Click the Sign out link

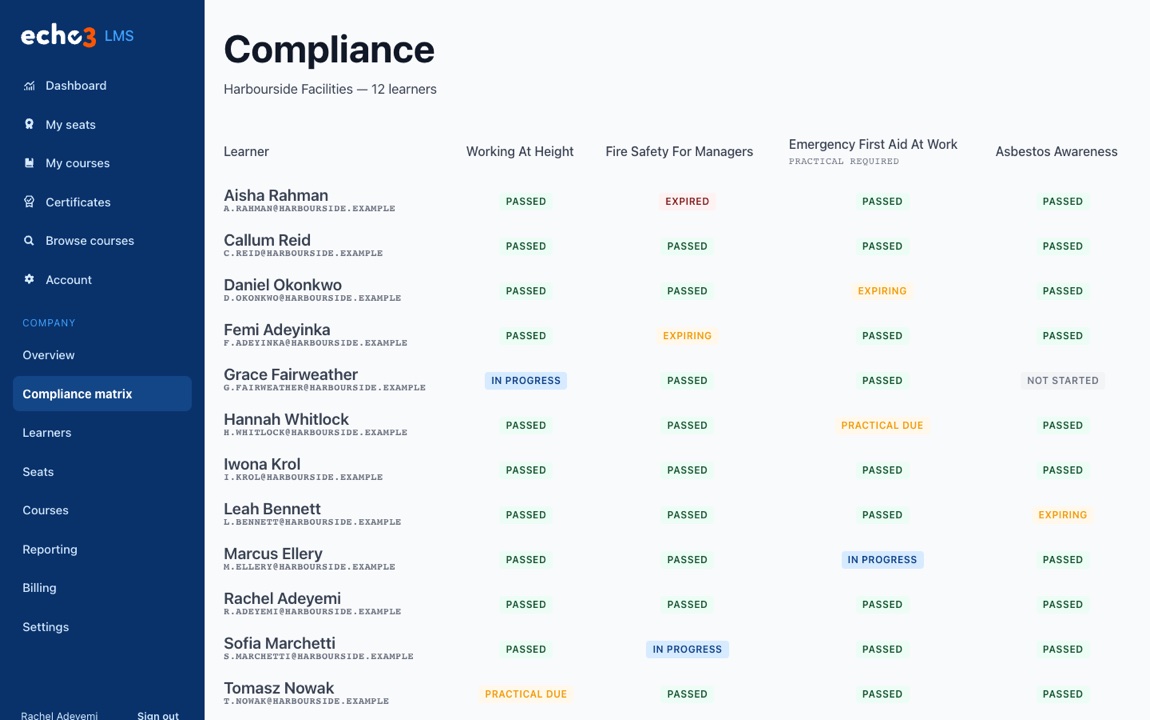158,715
